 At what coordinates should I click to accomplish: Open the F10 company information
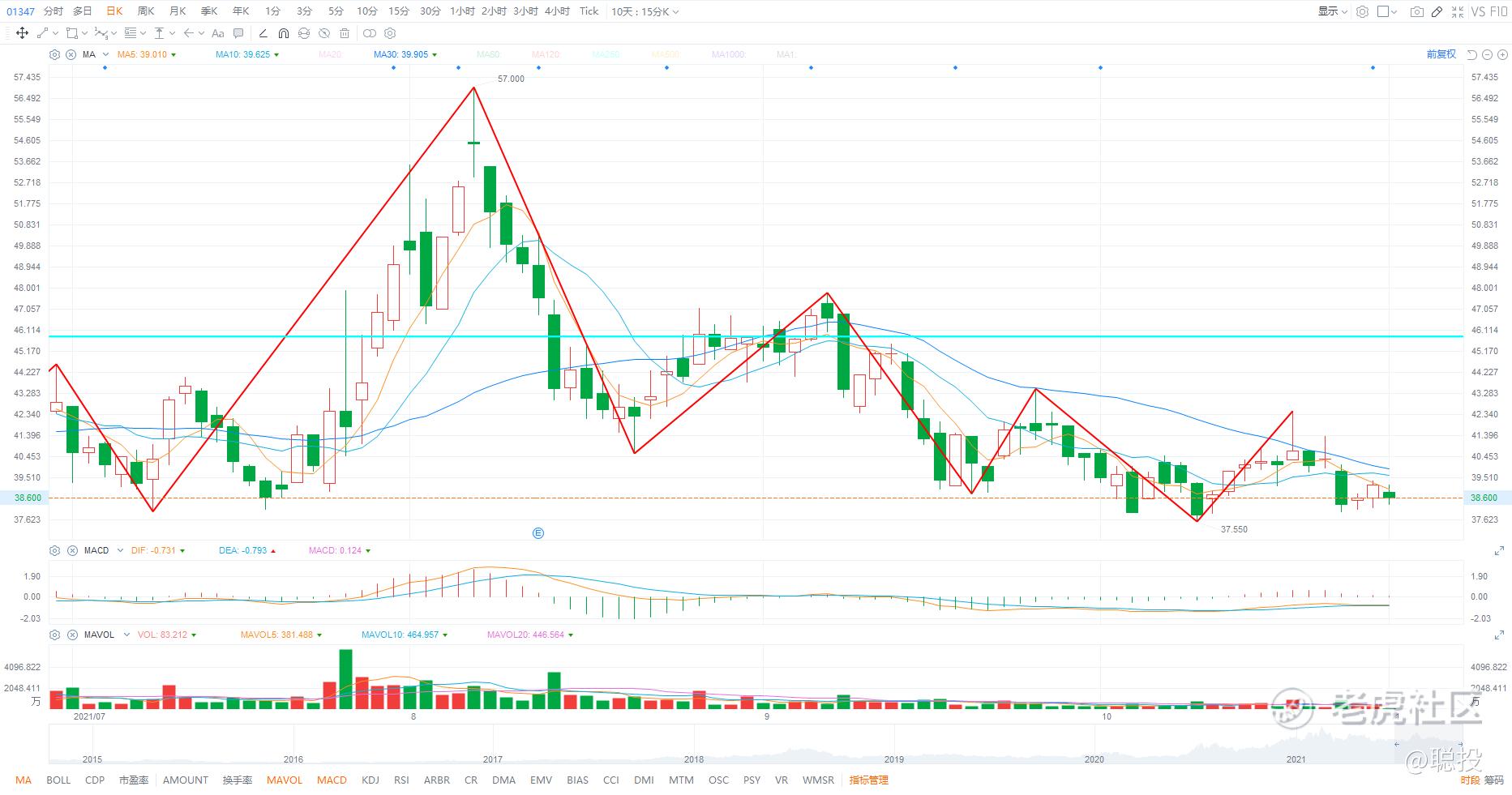click(x=1499, y=11)
